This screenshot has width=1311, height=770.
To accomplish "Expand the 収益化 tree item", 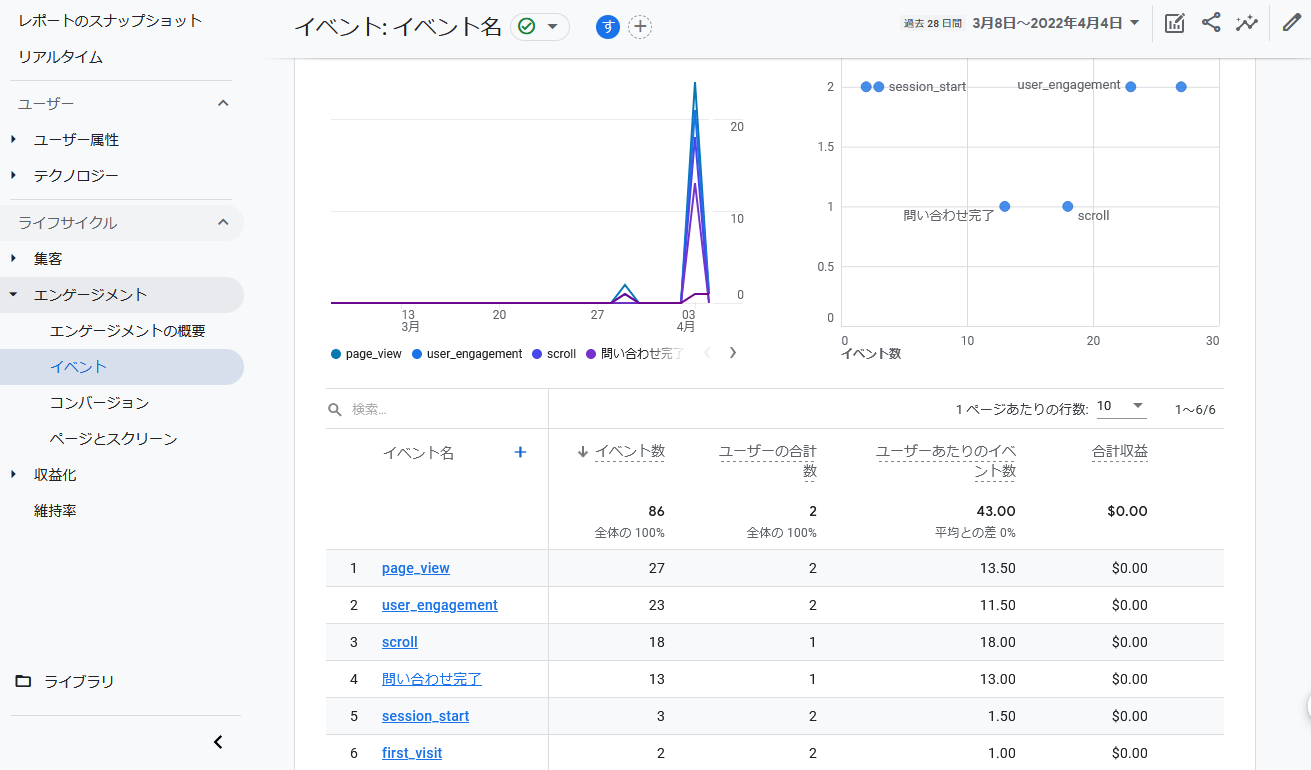I will coord(14,474).
